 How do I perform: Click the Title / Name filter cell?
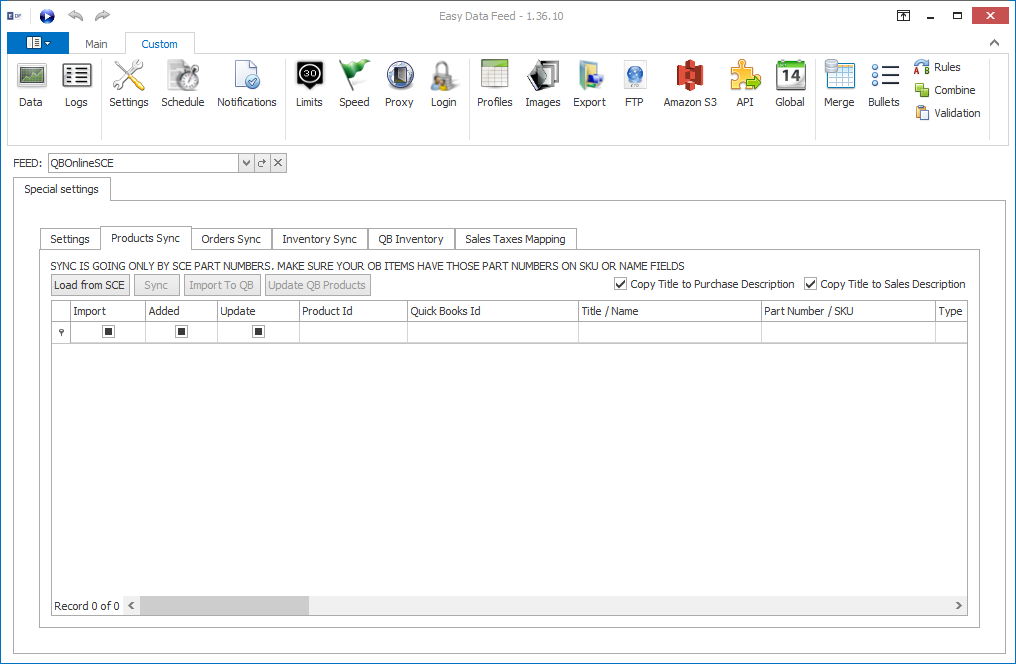coord(669,332)
